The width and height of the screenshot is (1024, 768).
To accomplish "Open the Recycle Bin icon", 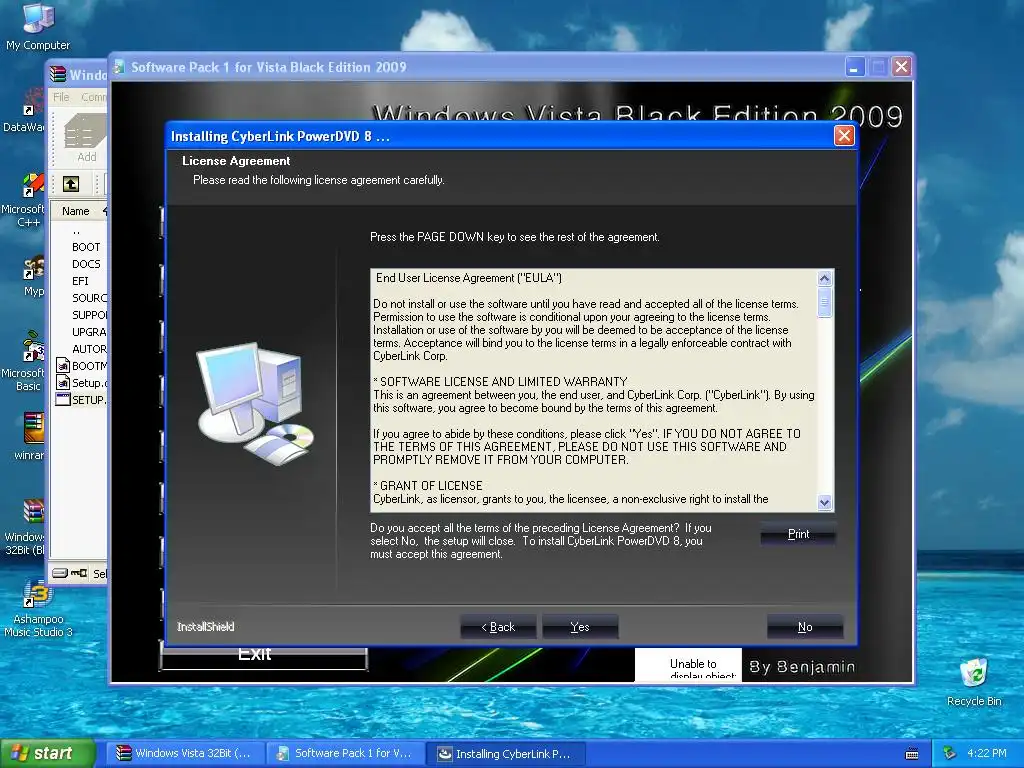I will point(974,682).
